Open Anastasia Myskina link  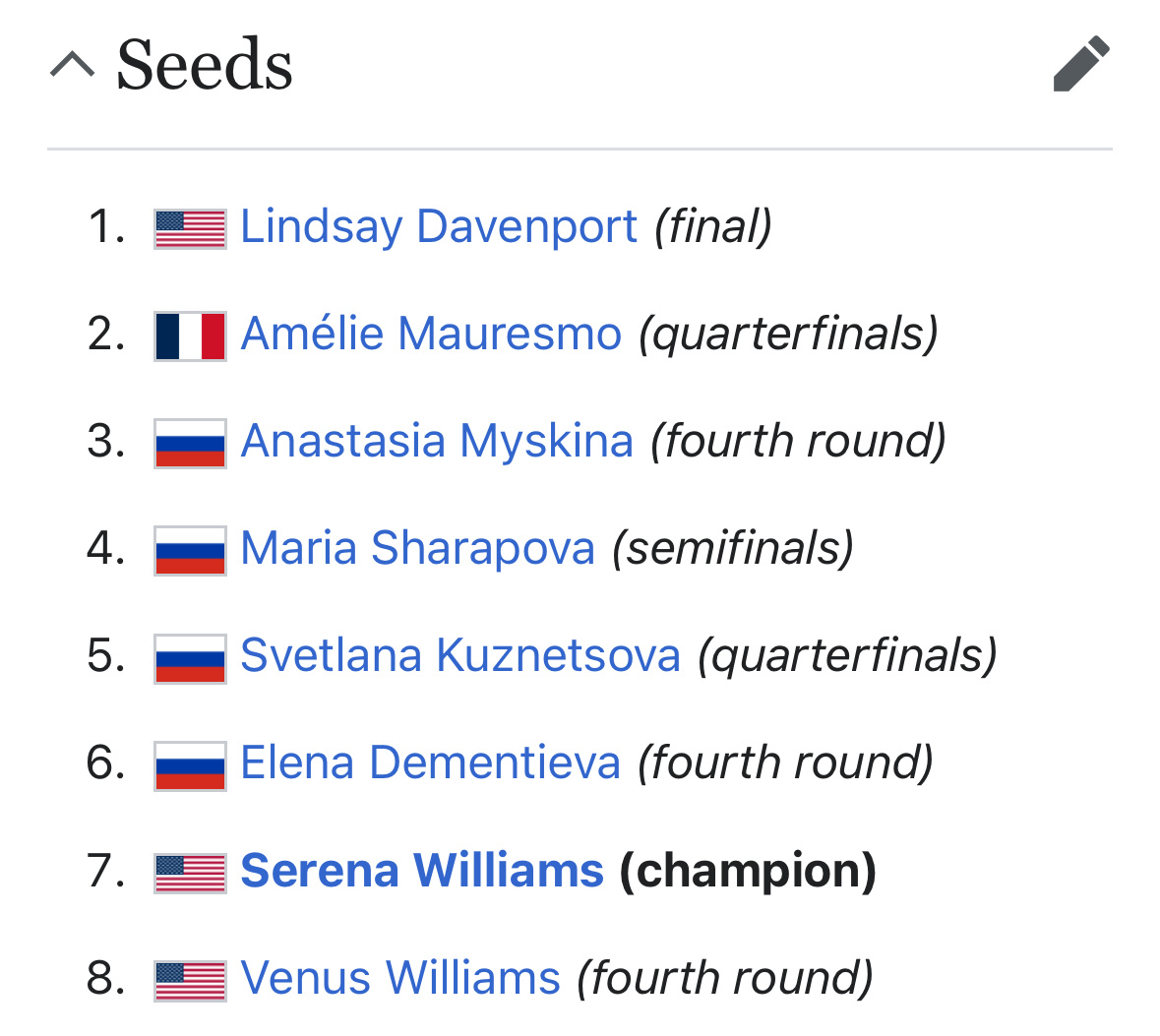[x=437, y=441]
